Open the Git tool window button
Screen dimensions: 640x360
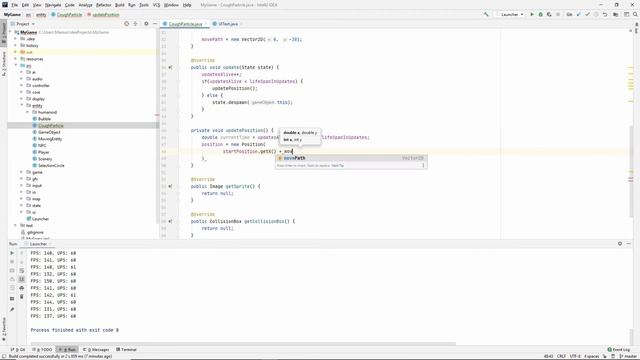coord(18,349)
